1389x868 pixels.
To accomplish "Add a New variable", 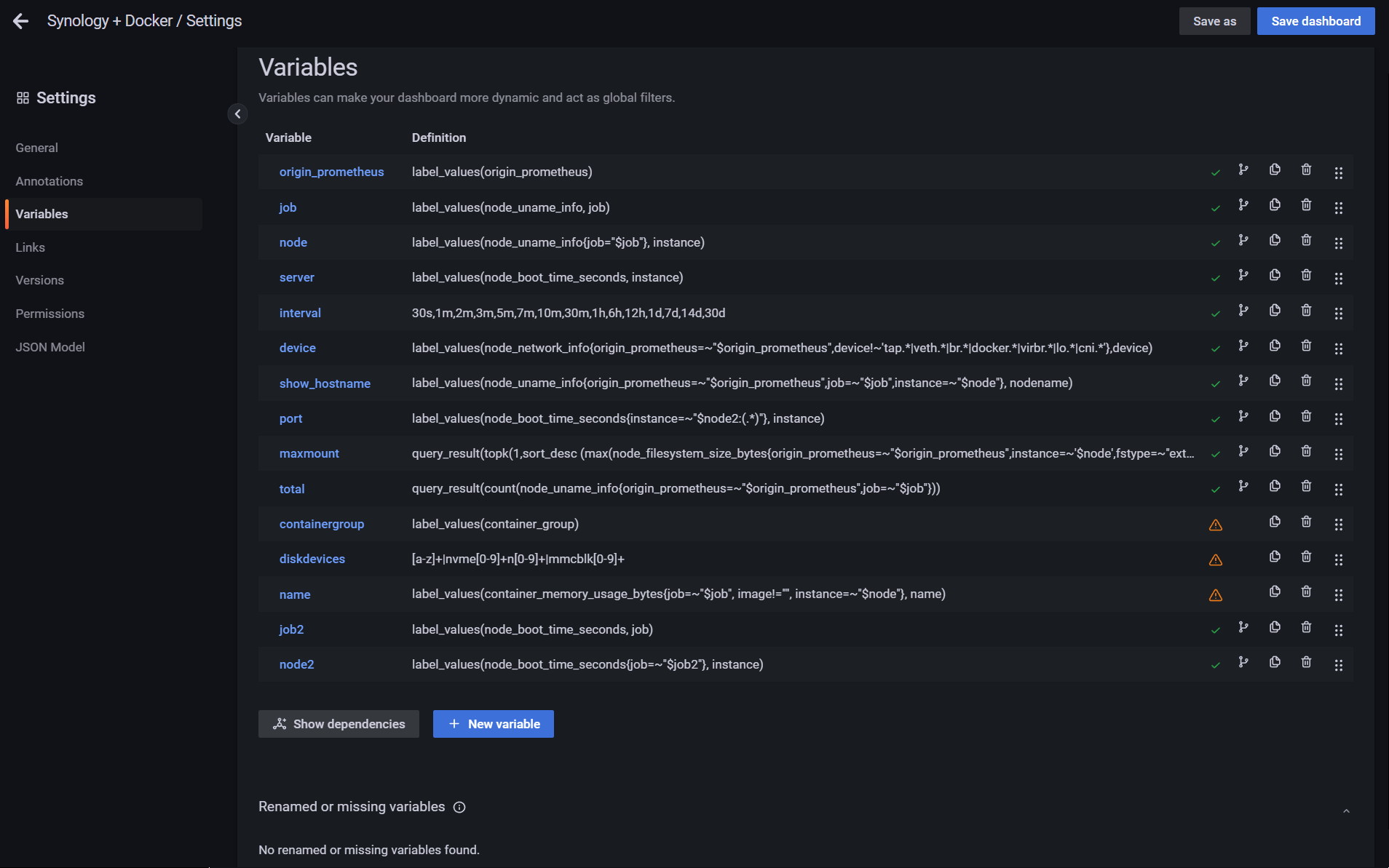I will (493, 723).
